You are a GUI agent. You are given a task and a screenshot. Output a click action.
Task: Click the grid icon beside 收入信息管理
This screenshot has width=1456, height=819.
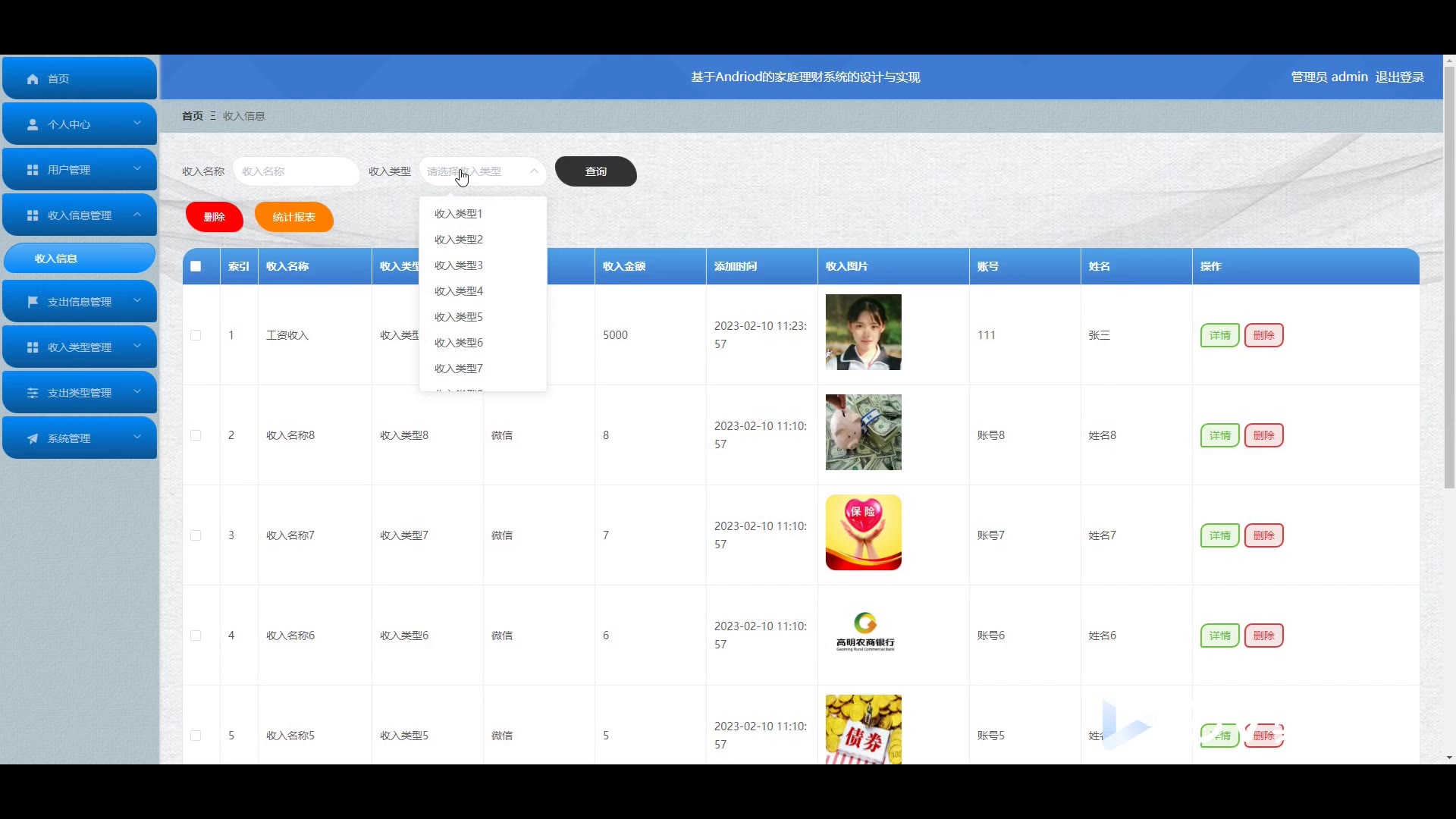[33, 215]
